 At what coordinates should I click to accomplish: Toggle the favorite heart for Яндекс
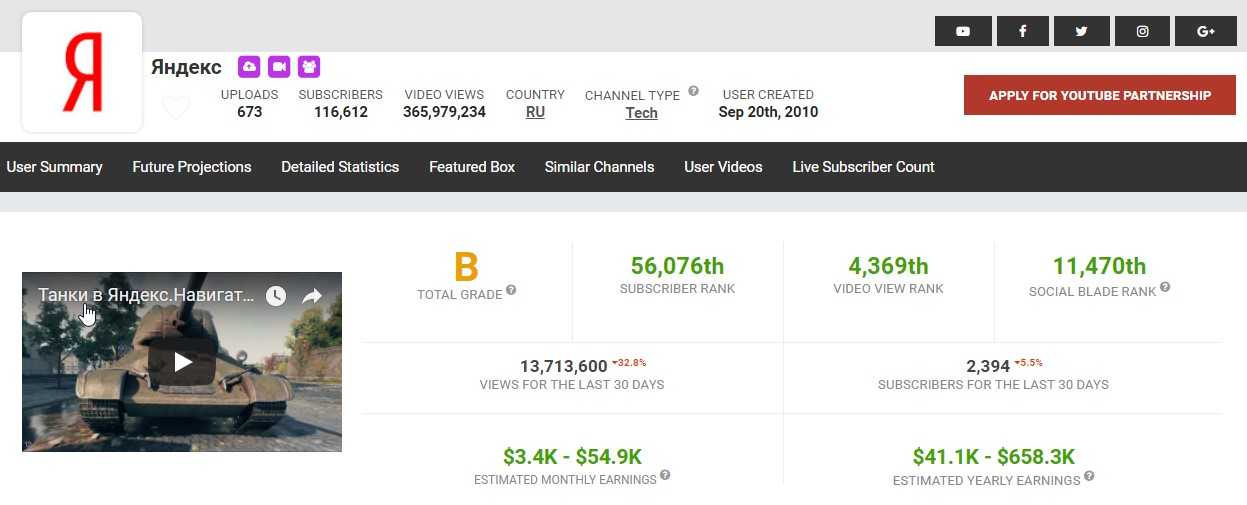[176, 107]
